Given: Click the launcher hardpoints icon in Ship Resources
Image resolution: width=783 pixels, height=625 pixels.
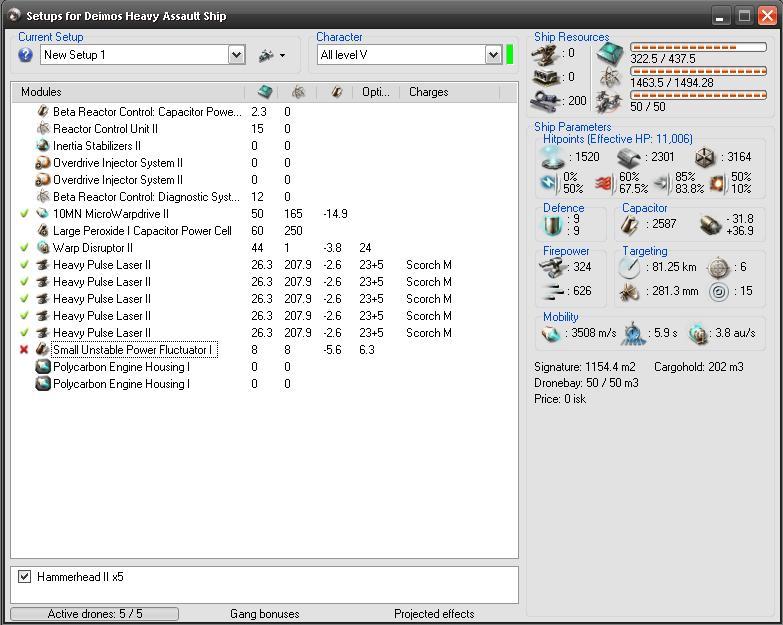Looking at the screenshot, I should click(x=545, y=78).
